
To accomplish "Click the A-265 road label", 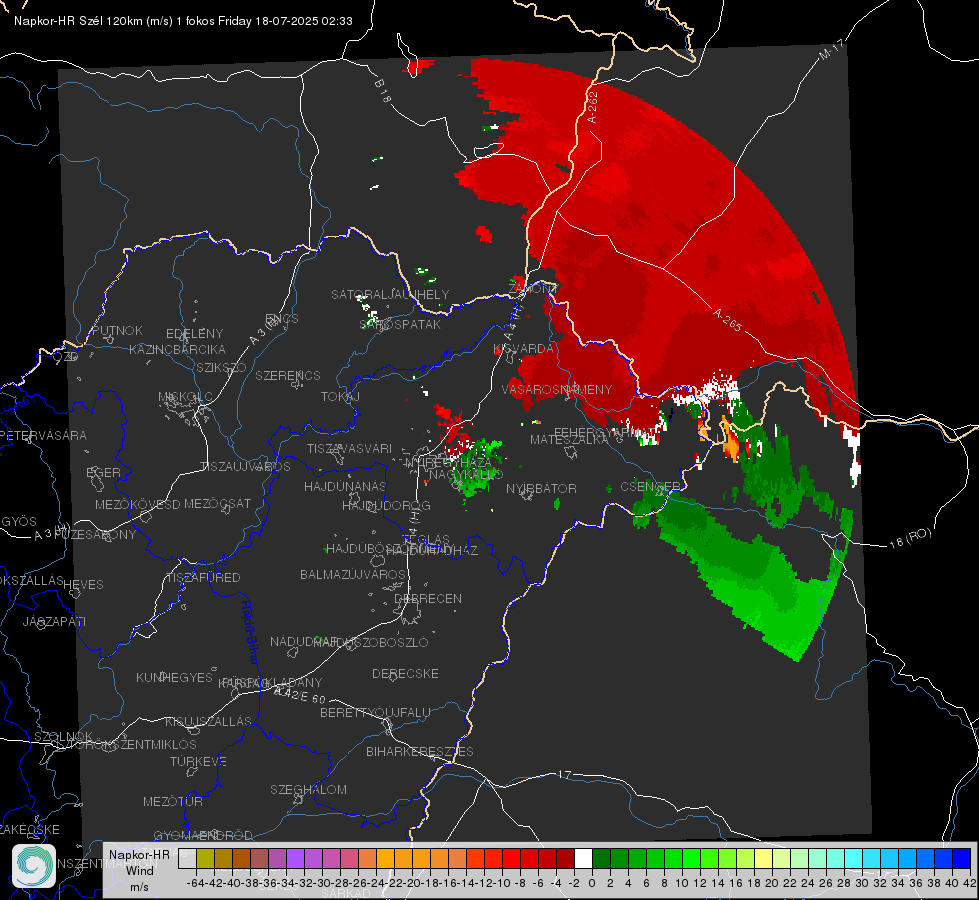I will click(727, 320).
